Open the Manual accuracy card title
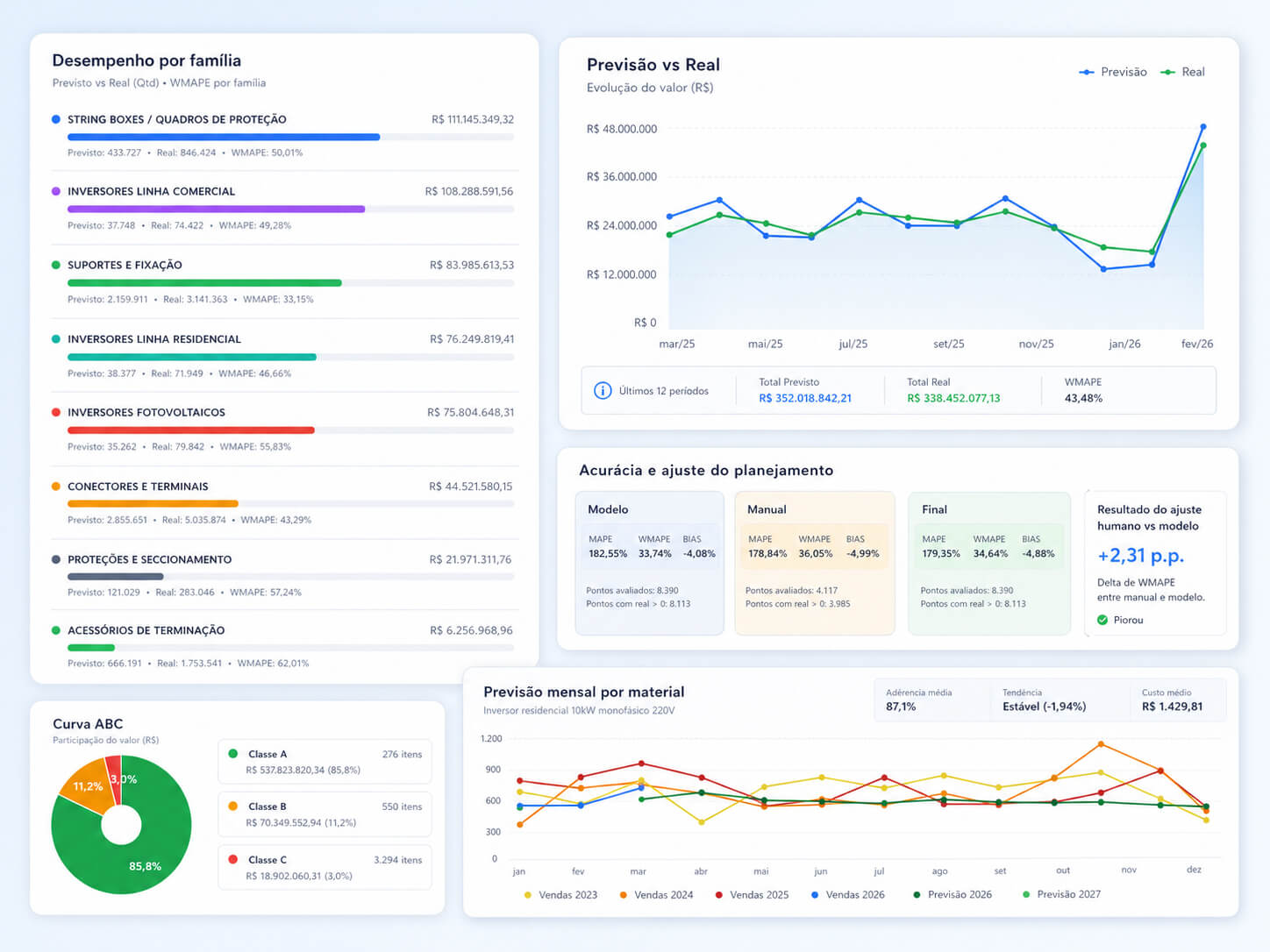The width and height of the screenshot is (1270, 952). (767, 509)
